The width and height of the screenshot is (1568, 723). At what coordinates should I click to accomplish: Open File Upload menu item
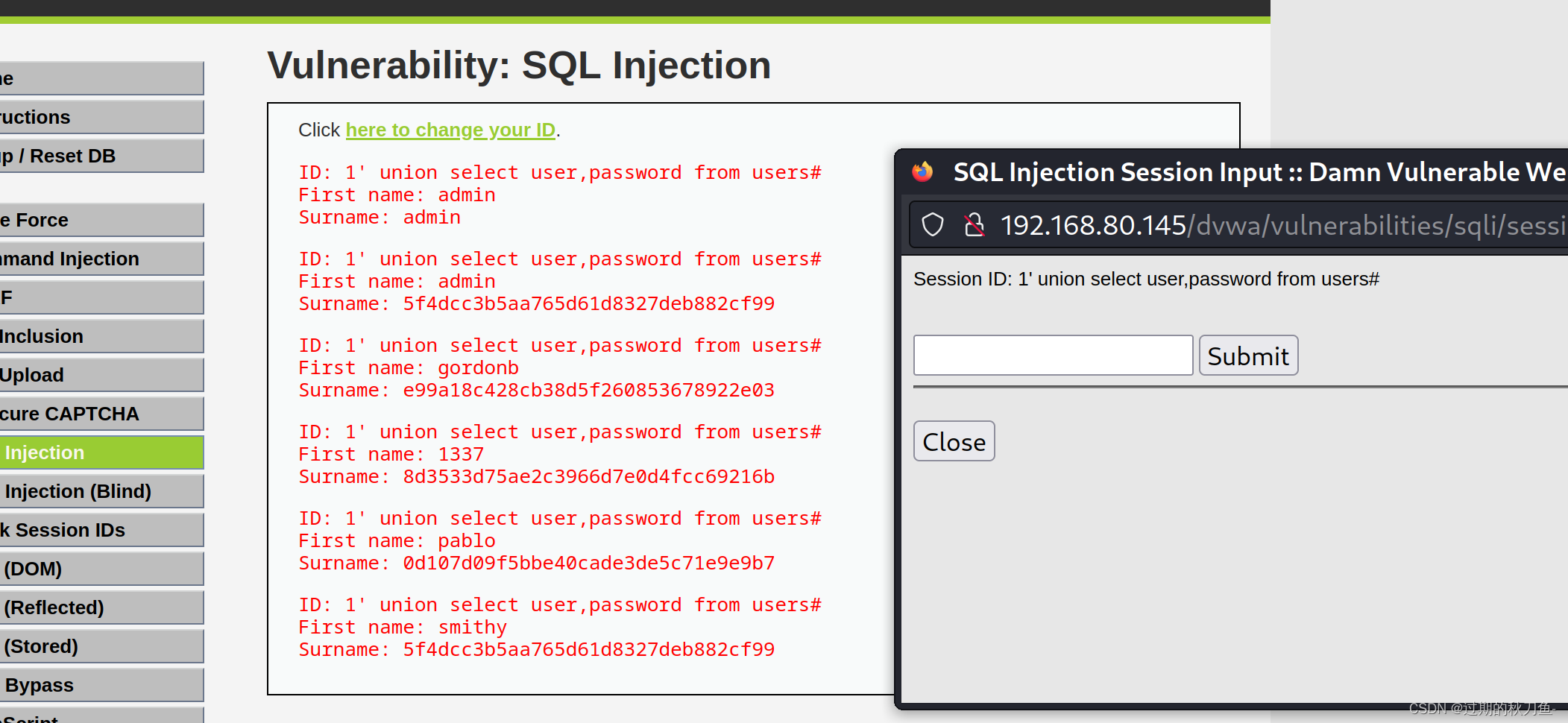(101, 375)
